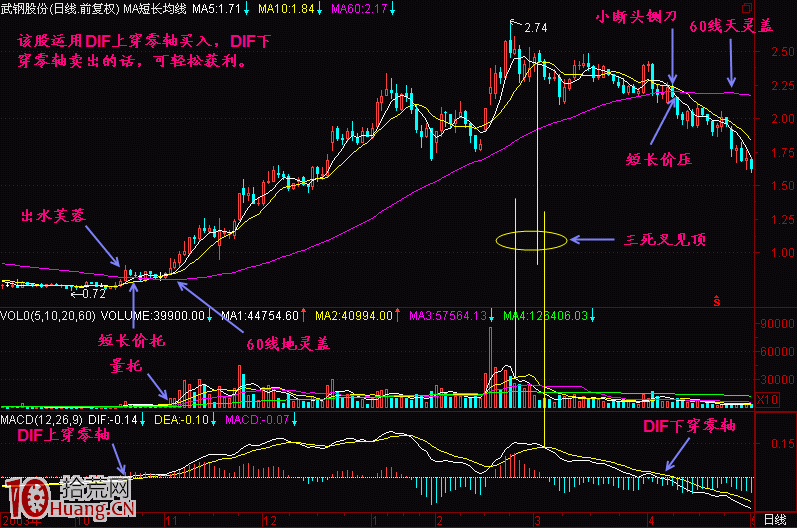Image resolution: width=797 pixels, height=528 pixels.
Task: Click the red up arrow after MA2:40994.00
Action: 397,316
